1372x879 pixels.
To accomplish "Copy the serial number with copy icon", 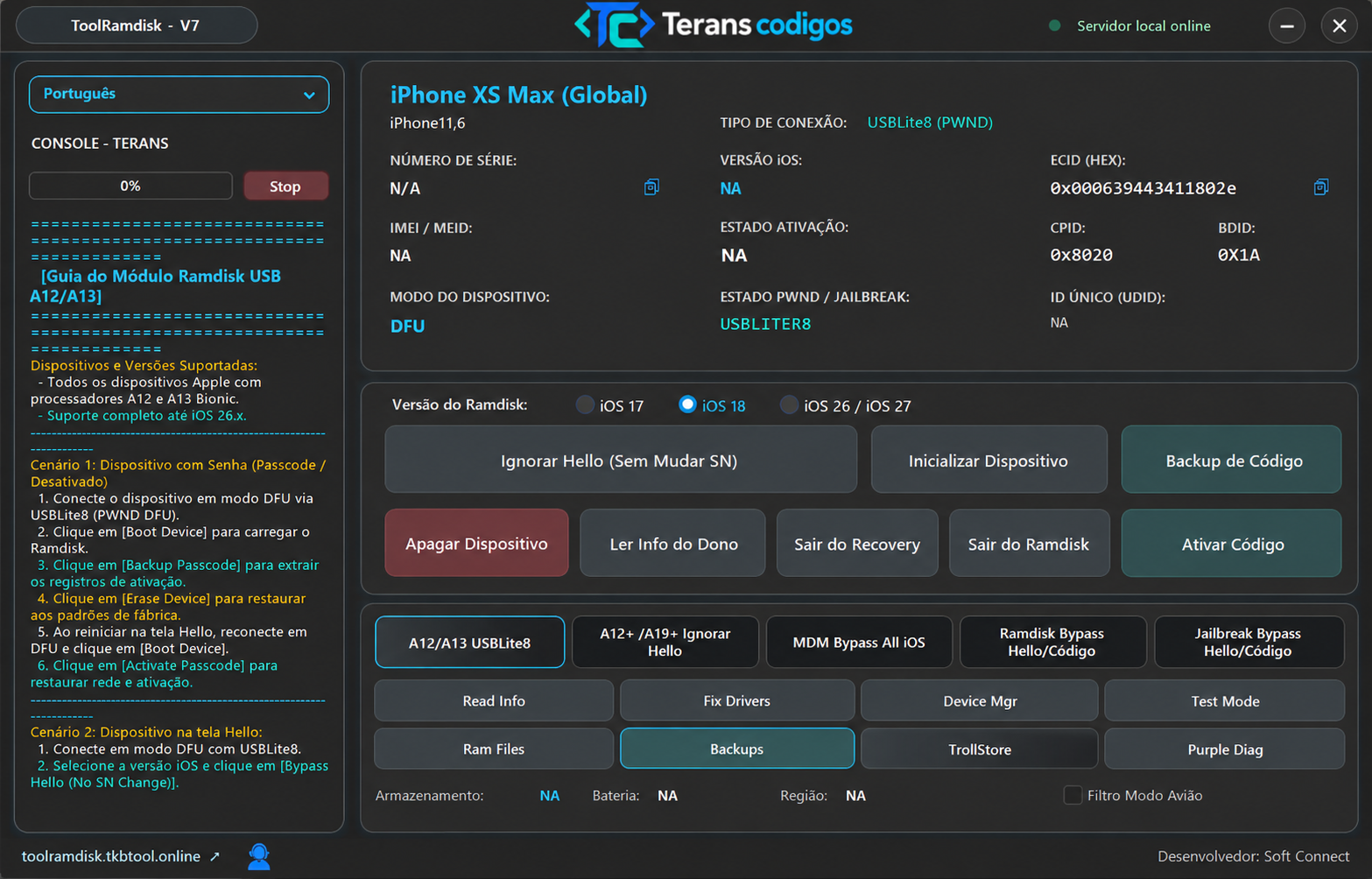I will tap(651, 187).
